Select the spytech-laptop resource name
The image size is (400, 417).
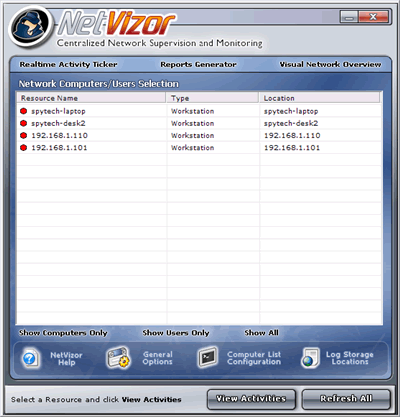click(58, 111)
